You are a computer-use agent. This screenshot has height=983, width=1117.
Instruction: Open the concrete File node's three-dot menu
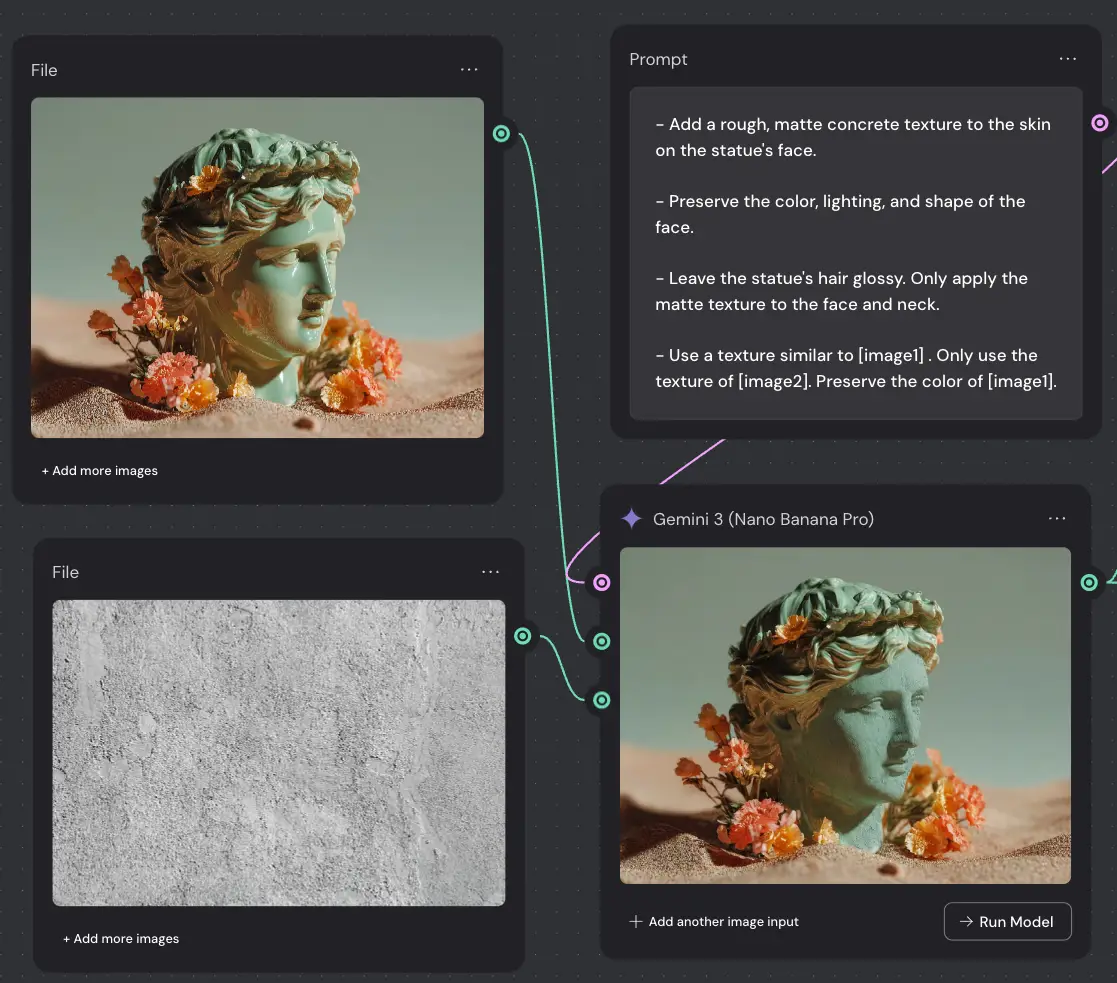[490, 572]
